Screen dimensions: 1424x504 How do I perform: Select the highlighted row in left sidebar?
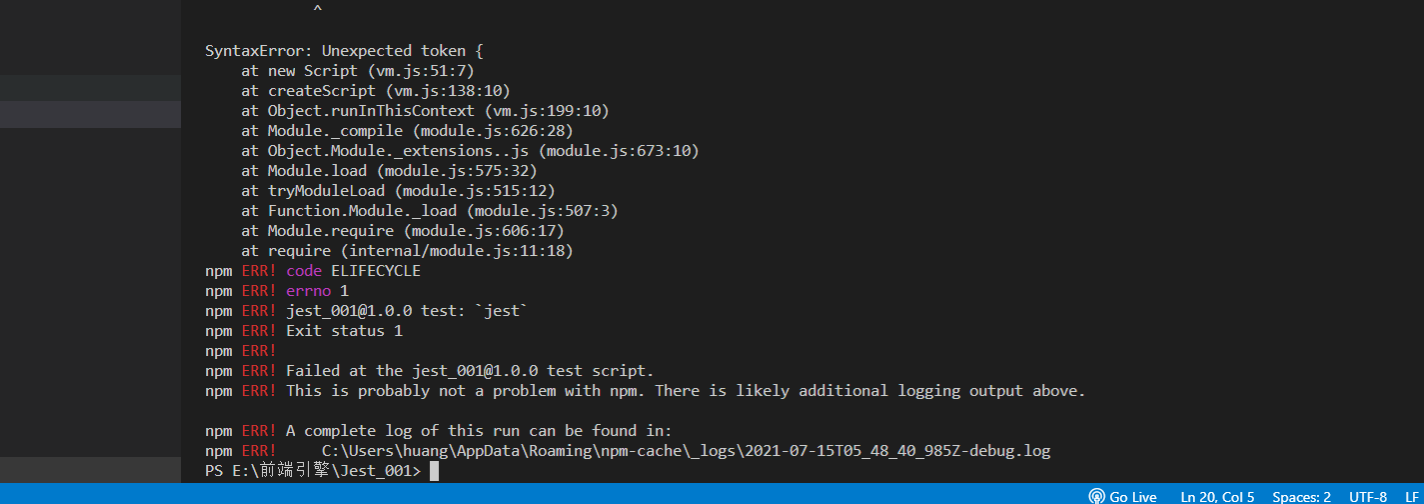point(90,114)
